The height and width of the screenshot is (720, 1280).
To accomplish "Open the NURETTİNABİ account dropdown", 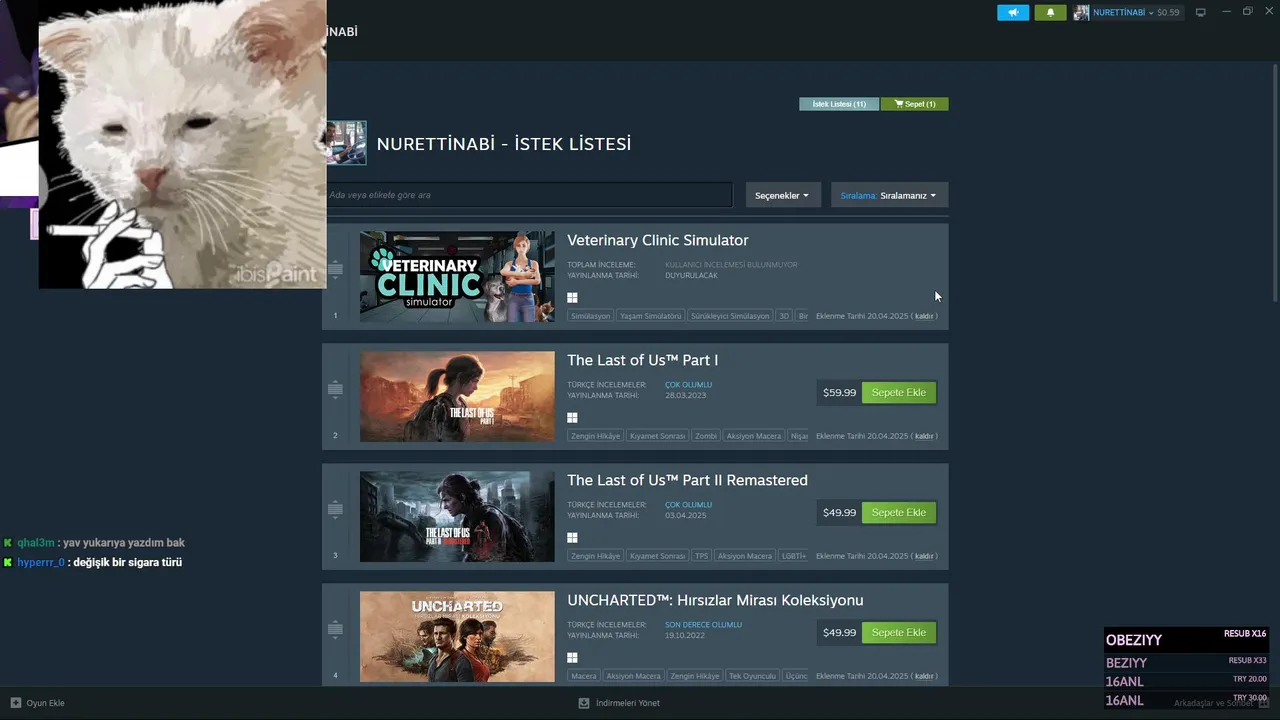I will click(1127, 13).
